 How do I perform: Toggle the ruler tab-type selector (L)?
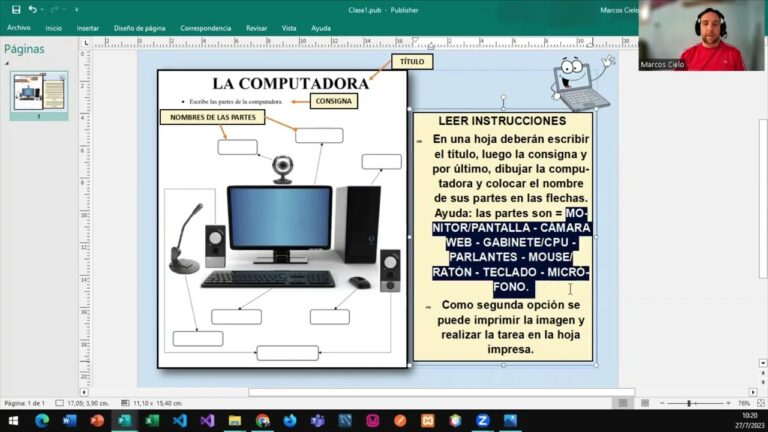tap(86, 43)
